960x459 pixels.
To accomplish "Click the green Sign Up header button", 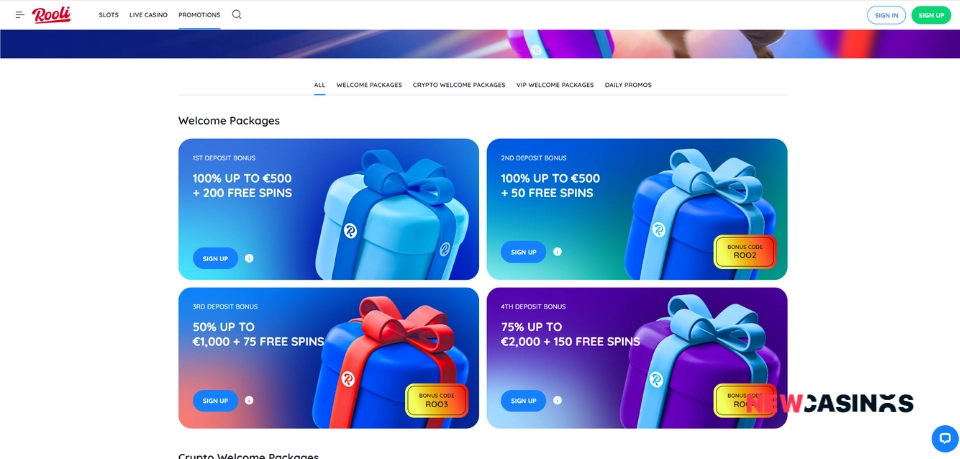I will tap(931, 15).
